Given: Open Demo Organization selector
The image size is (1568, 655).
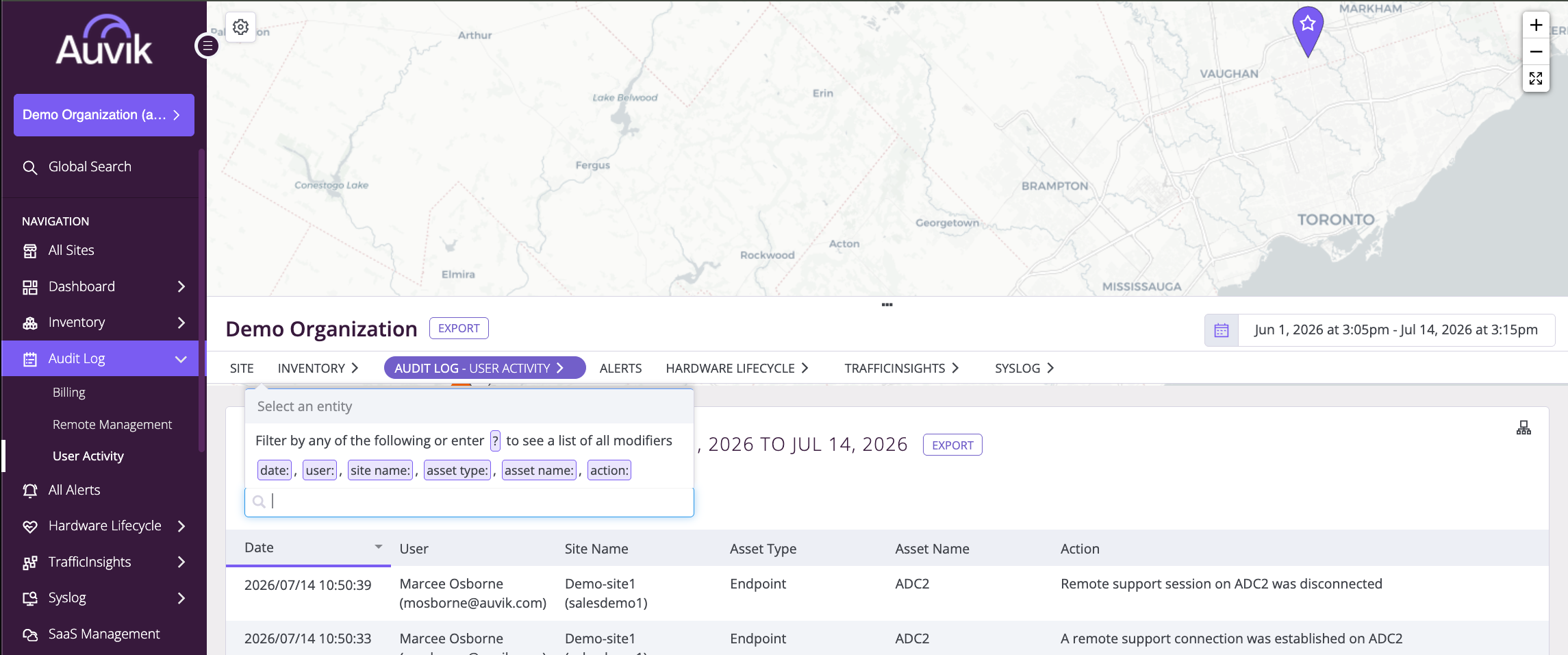Looking at the screenshot, I should coord(104,115).
